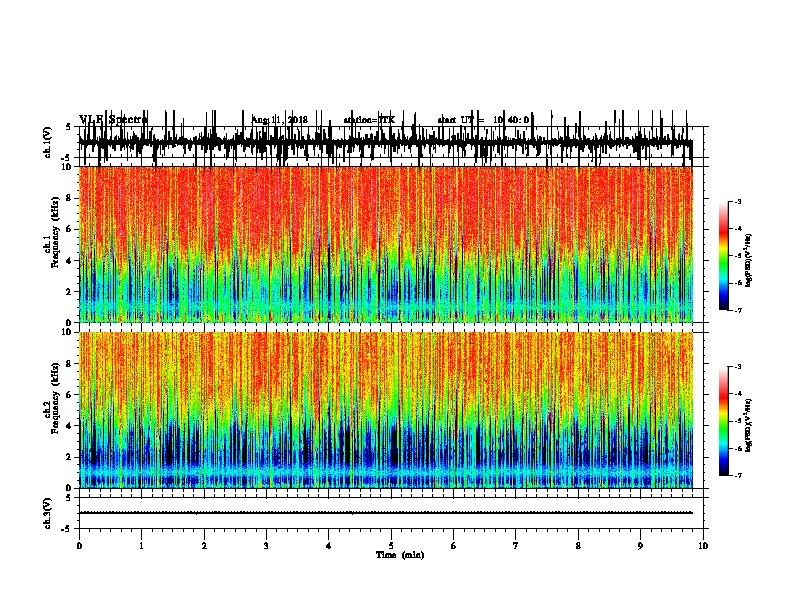The image size is (792, 612).
Task: Click the "6" kHz tick on ch.2 frequency axis
Action: point(69,395)
